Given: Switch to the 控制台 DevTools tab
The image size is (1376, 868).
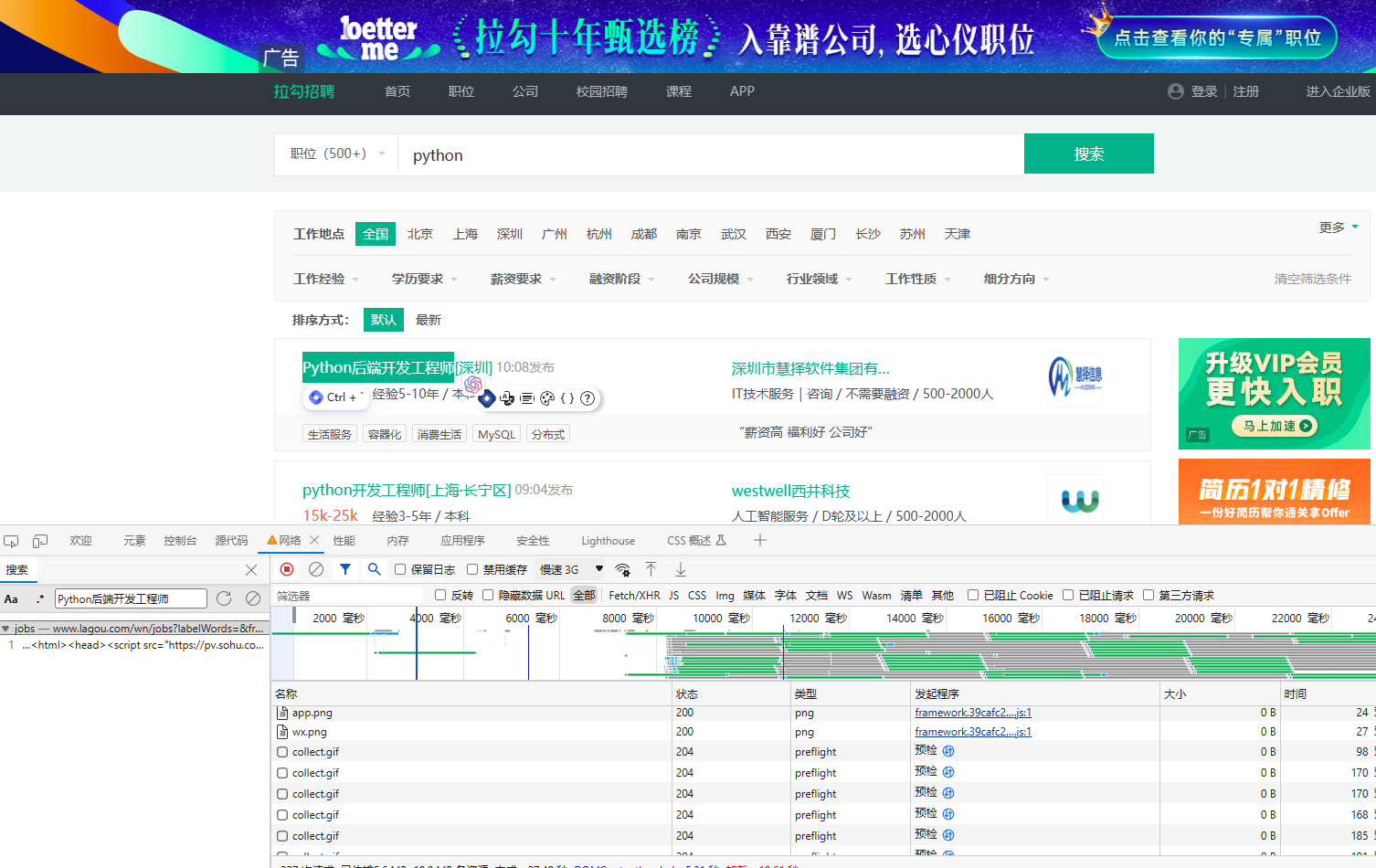Looking at the screenshot, I should 180,541.
